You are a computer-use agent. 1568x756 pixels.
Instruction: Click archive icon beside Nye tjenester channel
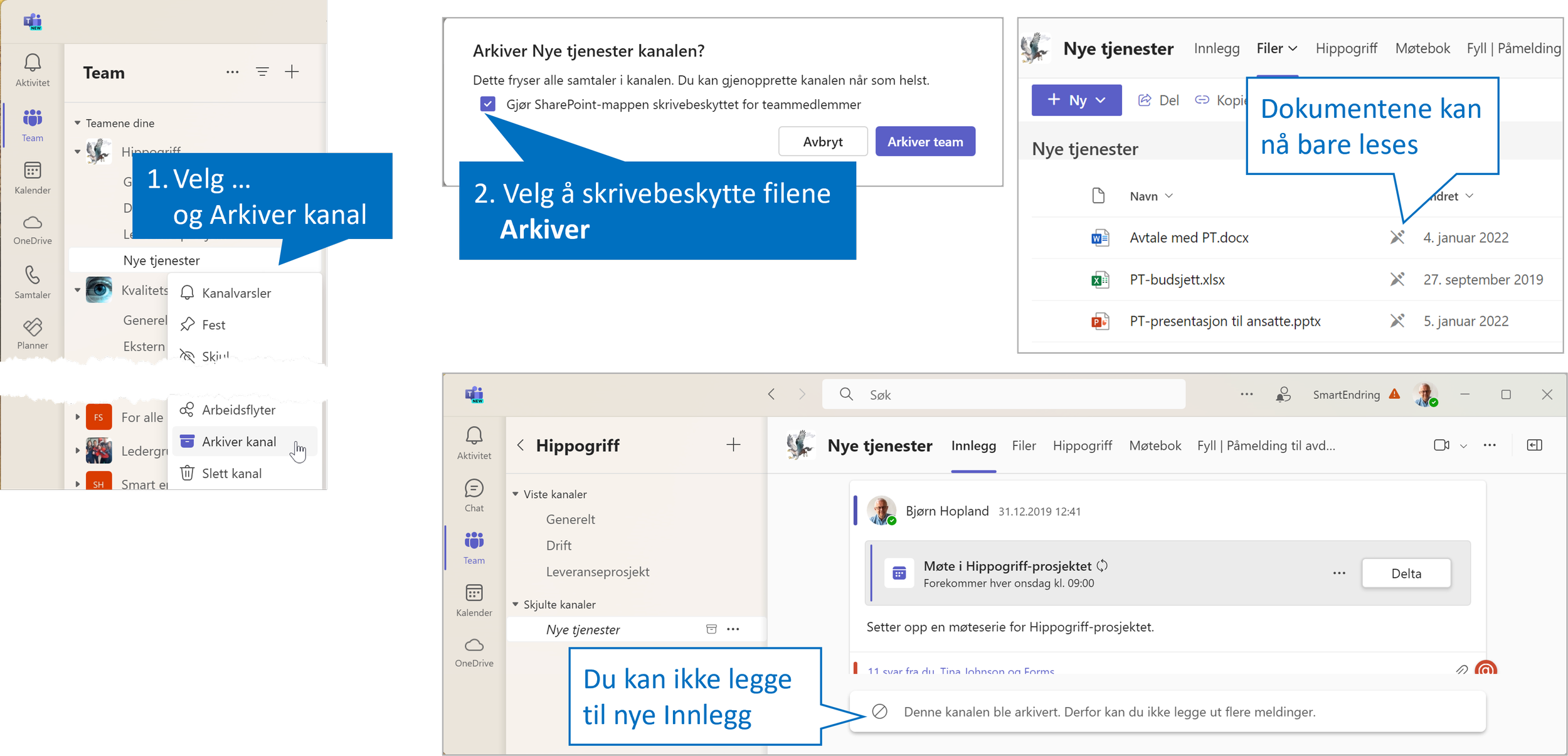pos(711,629)
